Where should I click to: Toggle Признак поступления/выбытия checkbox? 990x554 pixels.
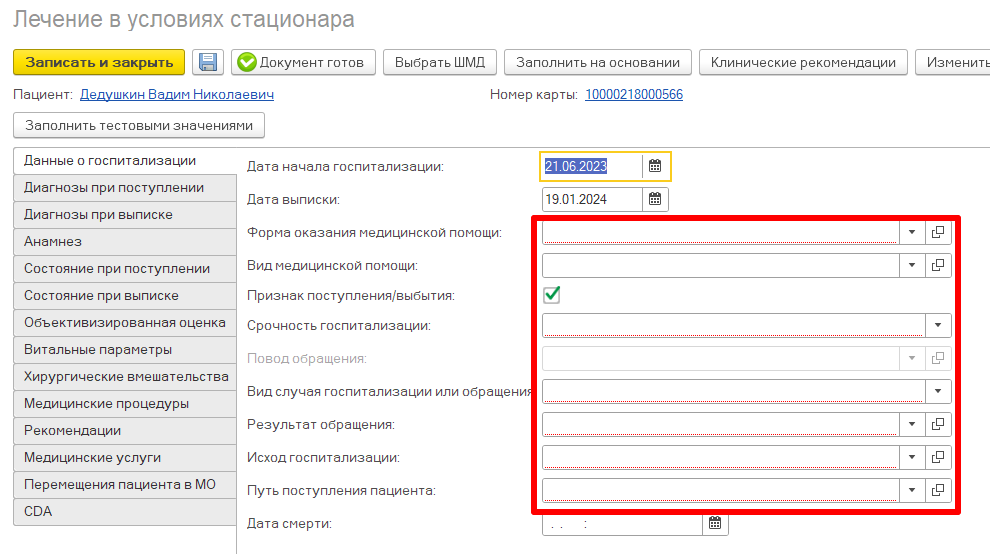551,295
